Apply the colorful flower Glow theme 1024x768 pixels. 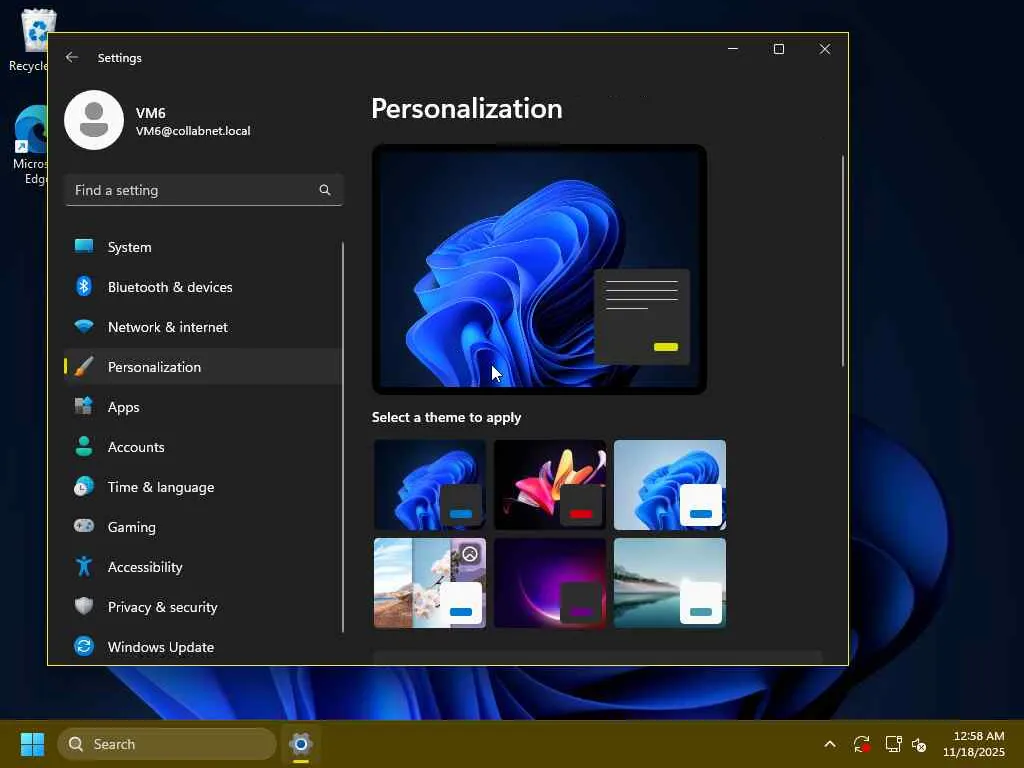[x=550, y=485]
